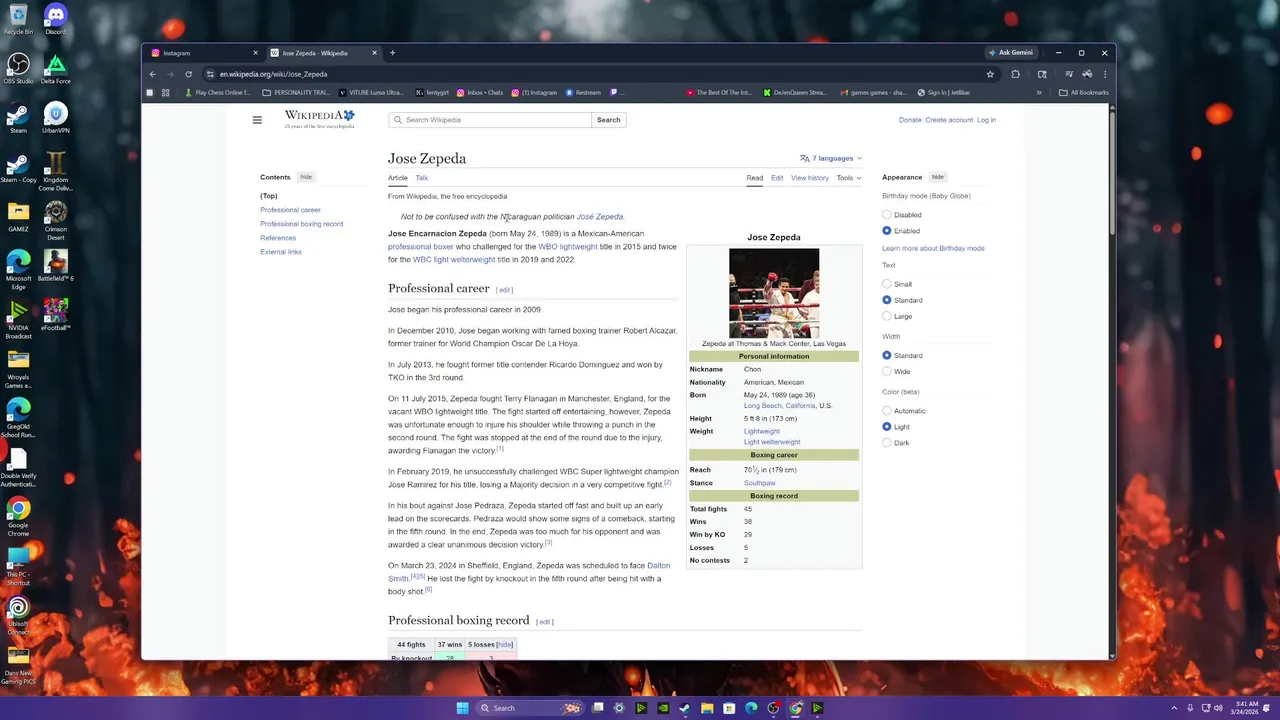Viewport: 1280px width, 720px height.
Task: Hide the boxing record summary table
Action: point(505,645)
